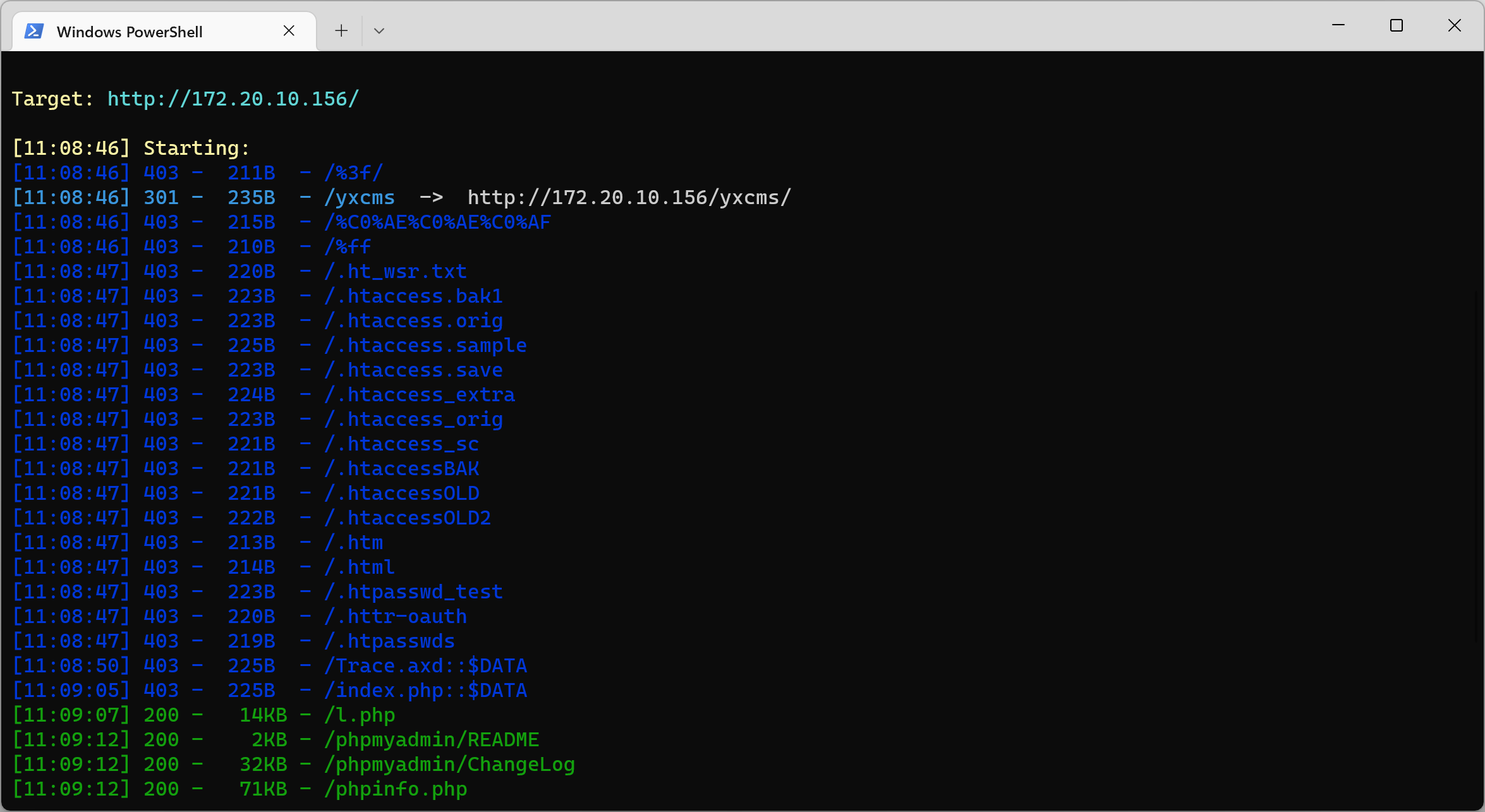Image resolution: width=1485 pixels, height=812 pixels.
Task: Open a new terminal tab with the plus icon
Action: (341, 30)
